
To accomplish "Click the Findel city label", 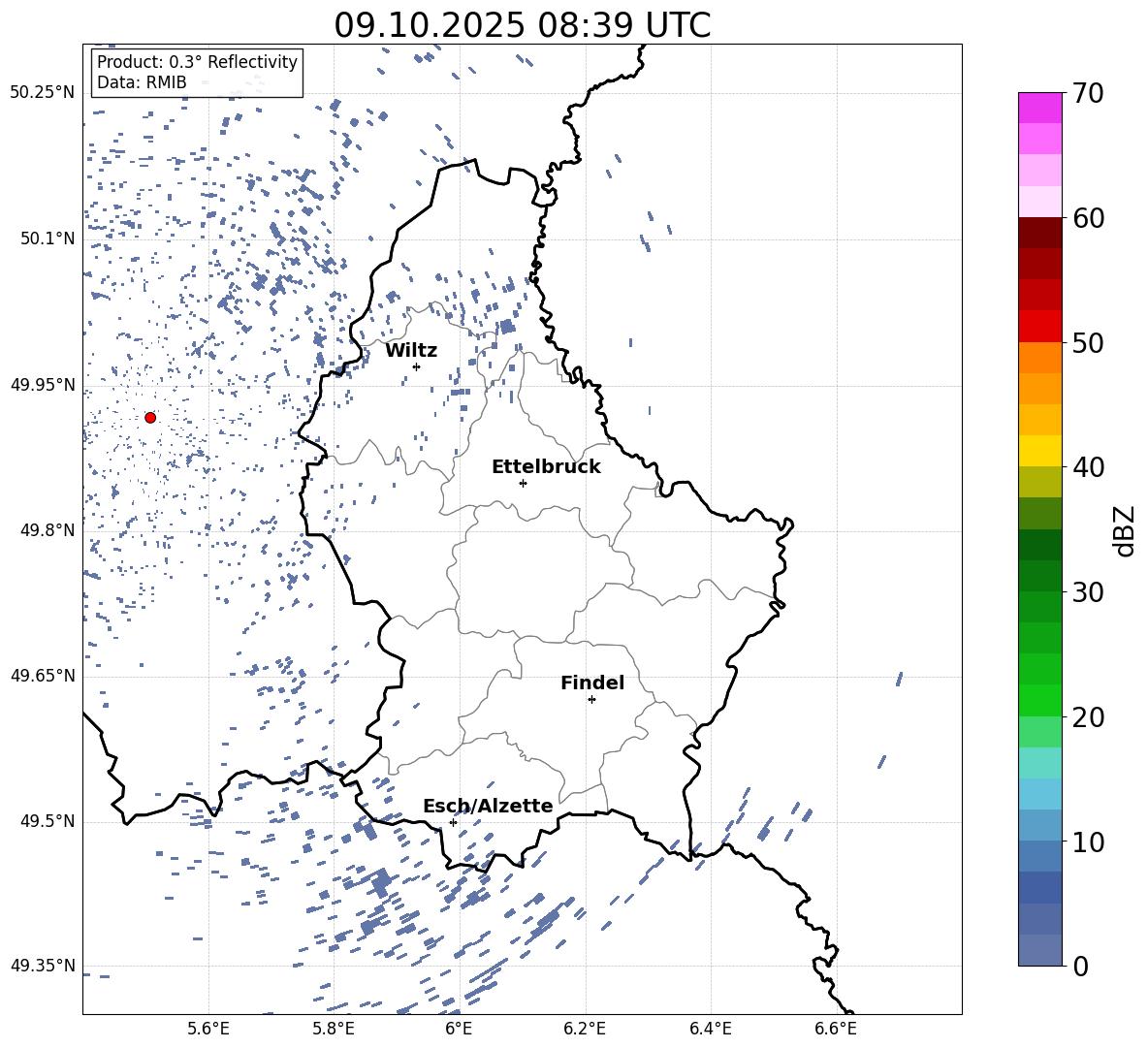I will point(592,683).
